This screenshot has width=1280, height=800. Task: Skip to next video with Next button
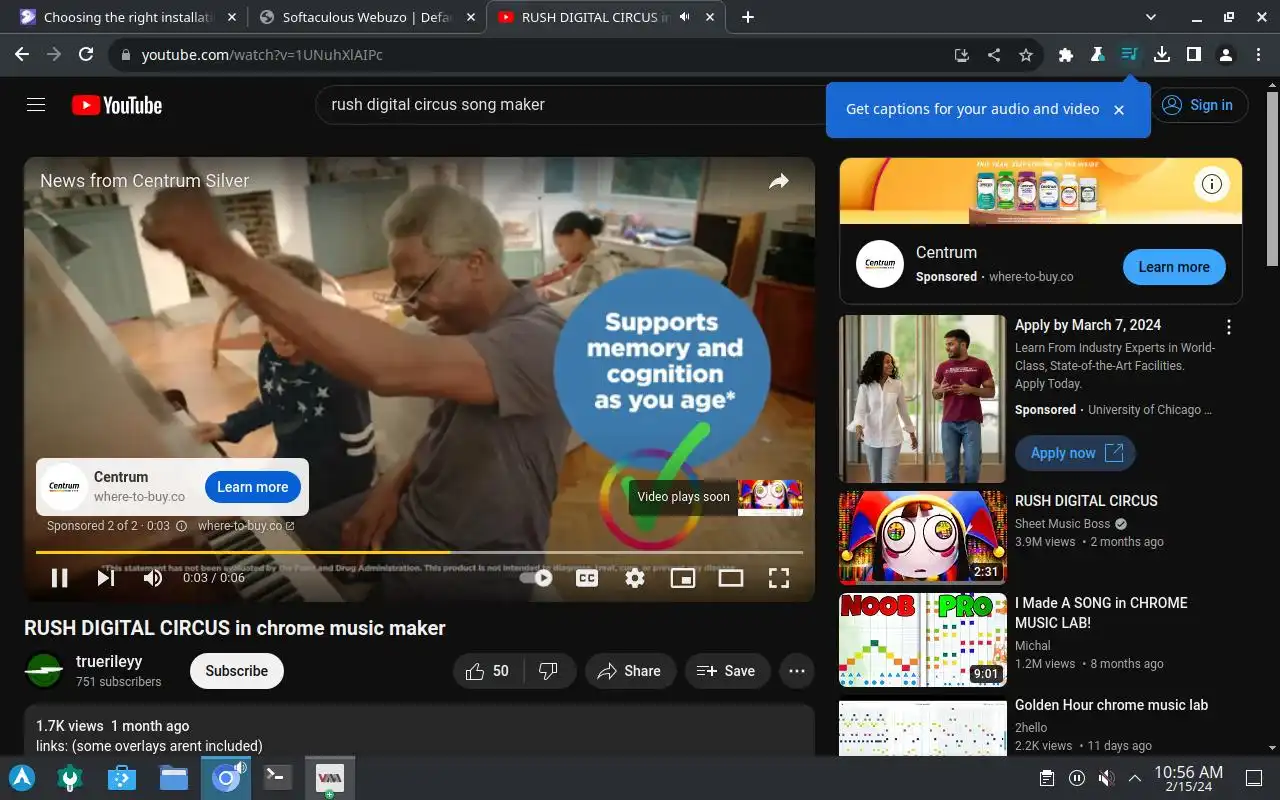(x=105, y=577)
